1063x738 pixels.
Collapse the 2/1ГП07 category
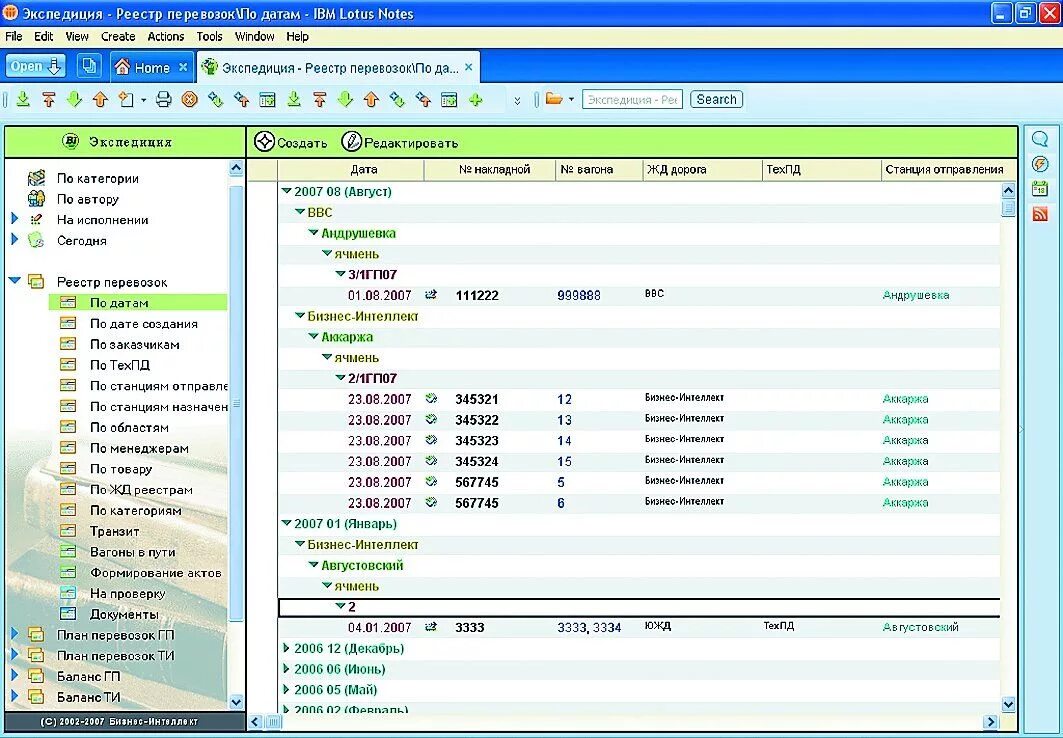[x=340, y=378]
